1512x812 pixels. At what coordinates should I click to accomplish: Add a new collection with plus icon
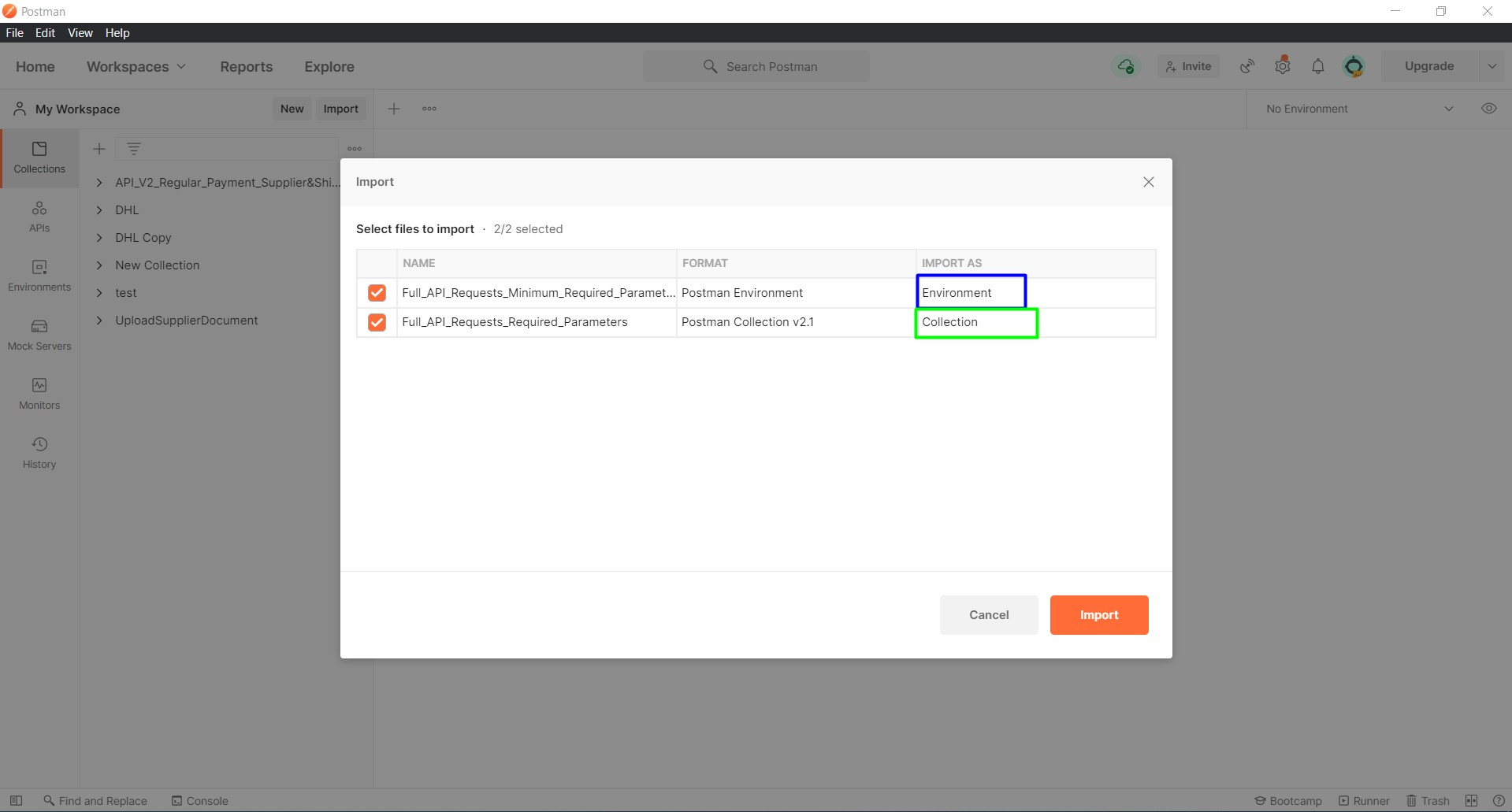click(99, 149)
